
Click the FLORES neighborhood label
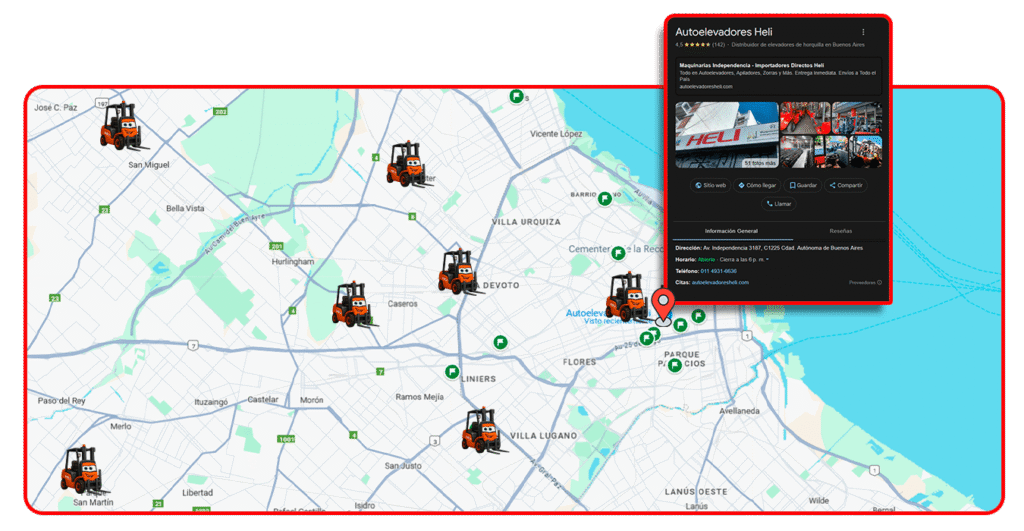pos(580,362)
